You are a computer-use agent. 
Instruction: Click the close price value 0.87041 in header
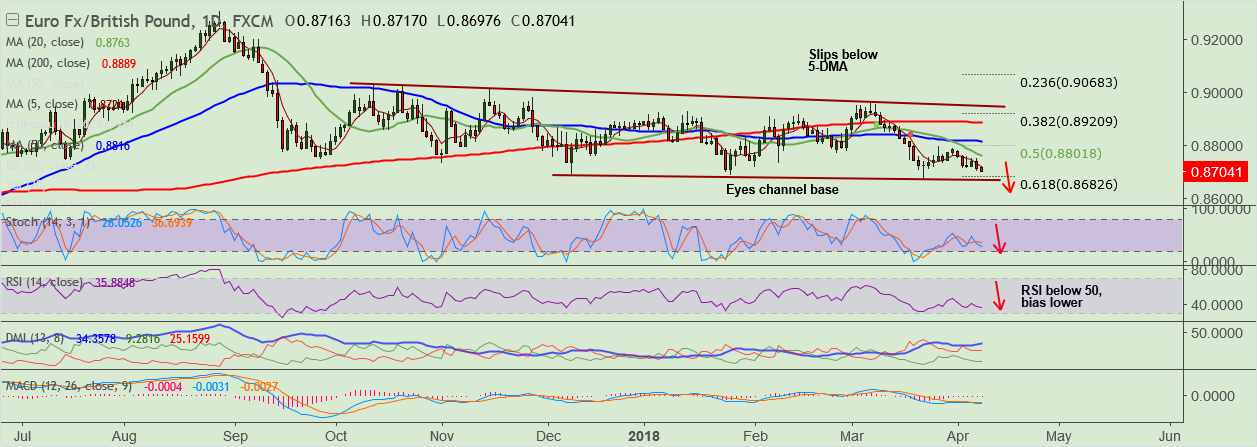click(546, 20)
